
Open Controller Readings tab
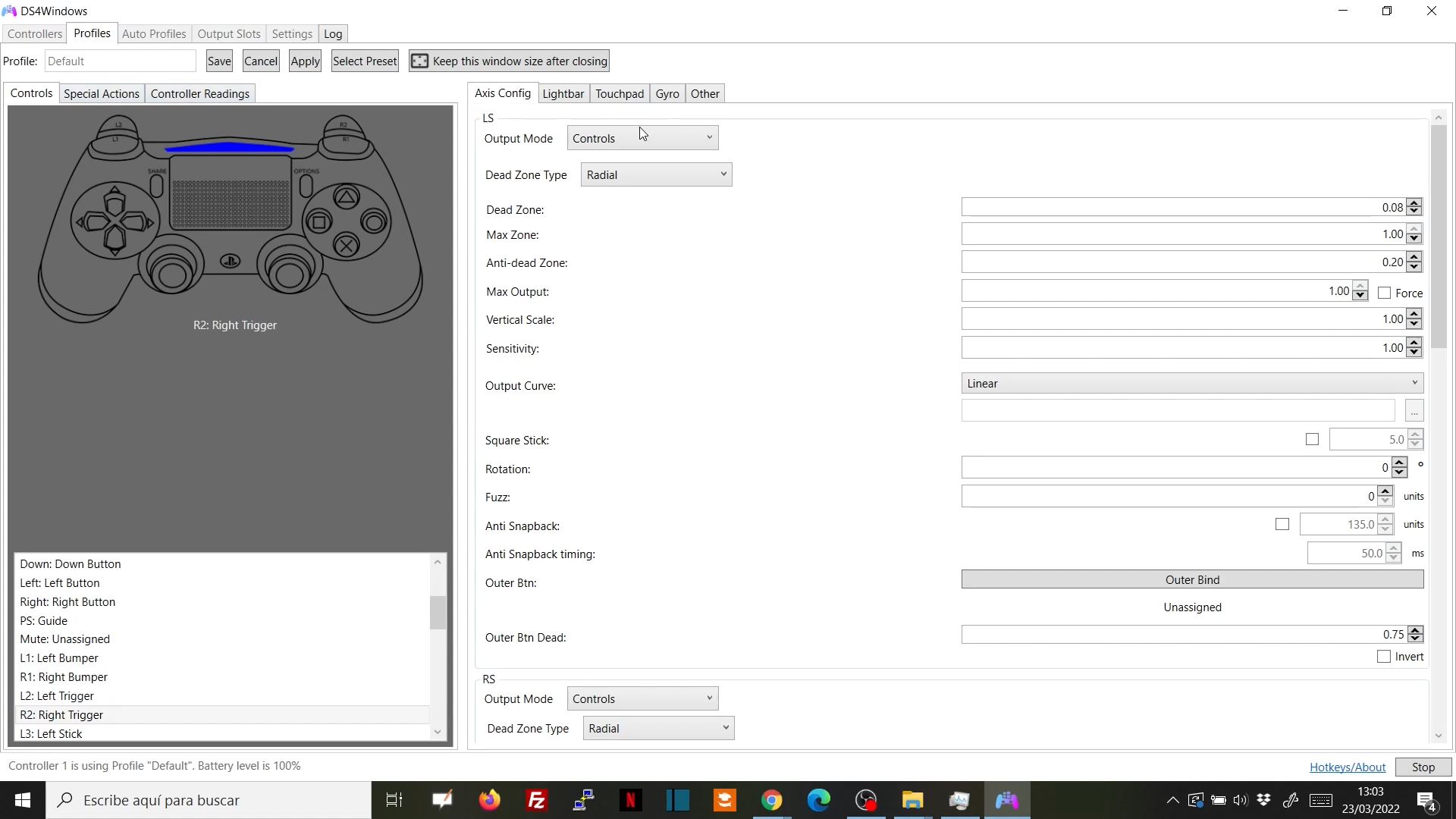(200, 93)
